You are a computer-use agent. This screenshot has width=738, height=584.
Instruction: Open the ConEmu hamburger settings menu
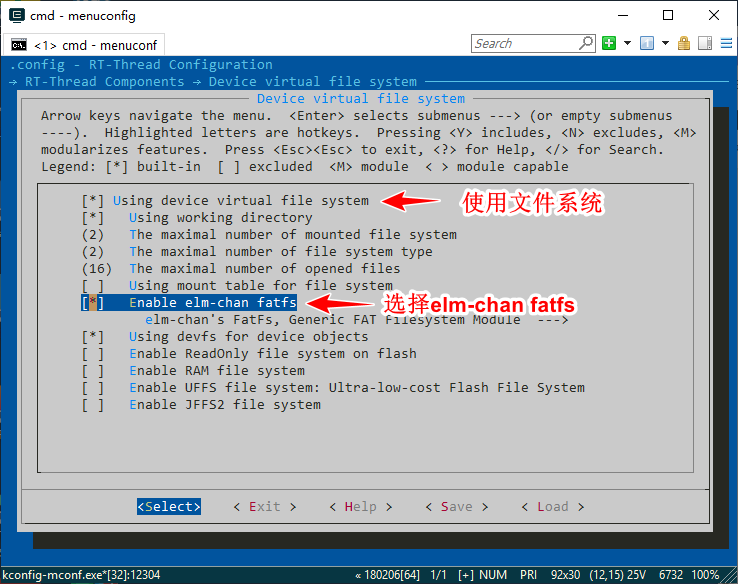coord(725,43)
